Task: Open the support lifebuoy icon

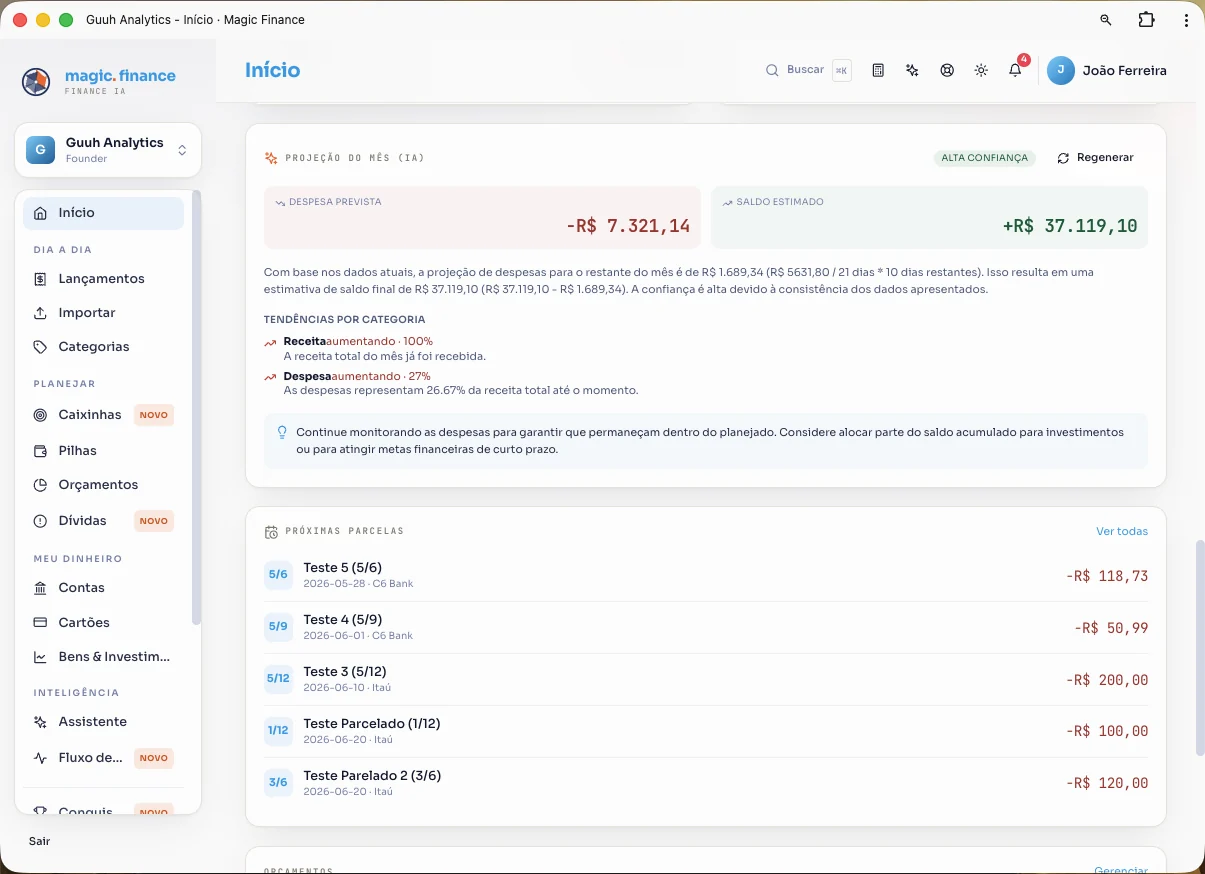Action: click(x=947, y=70)
